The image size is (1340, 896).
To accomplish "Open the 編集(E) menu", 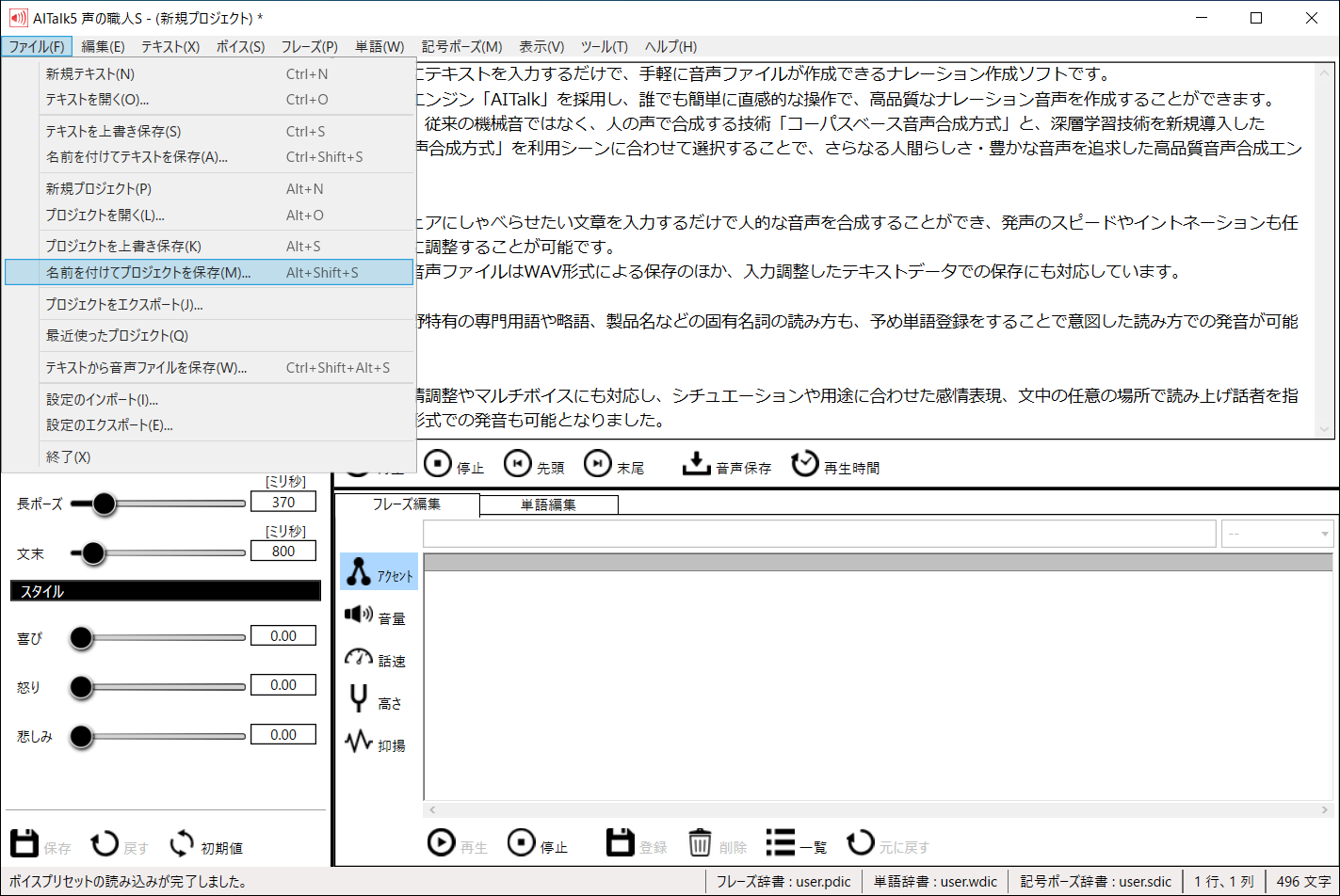I will coord(104,47).
